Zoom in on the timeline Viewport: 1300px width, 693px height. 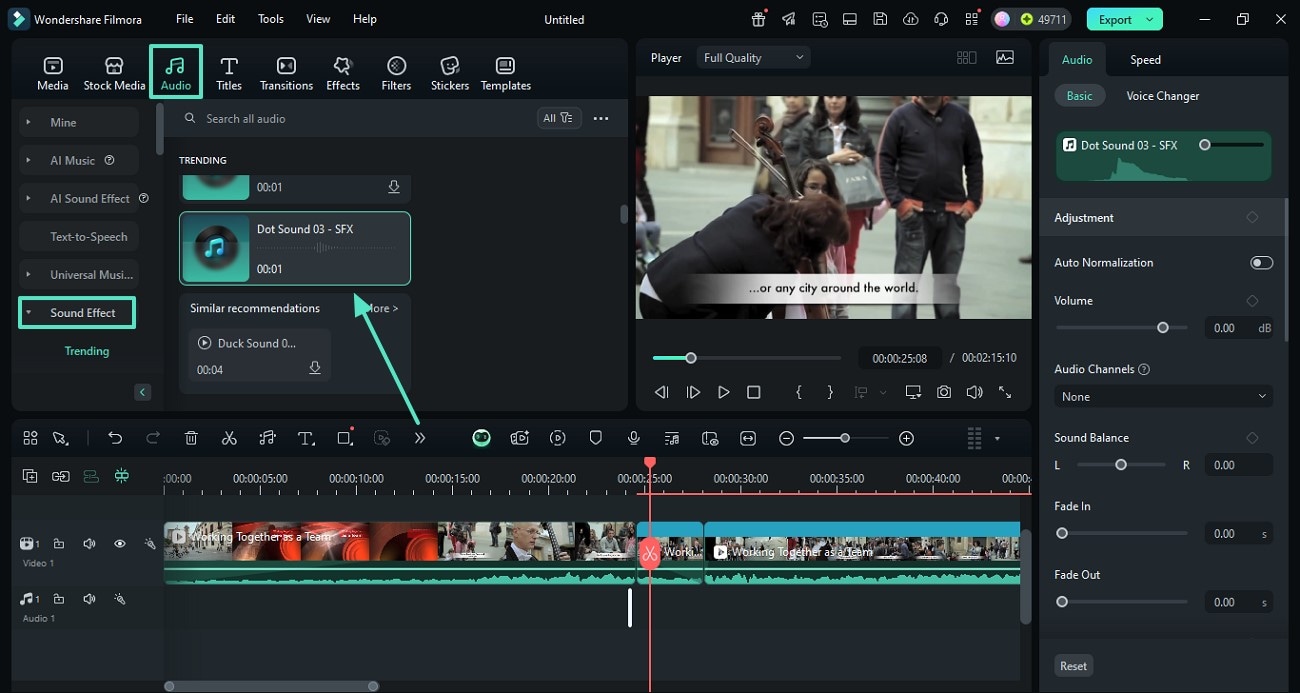pos(906,438)
